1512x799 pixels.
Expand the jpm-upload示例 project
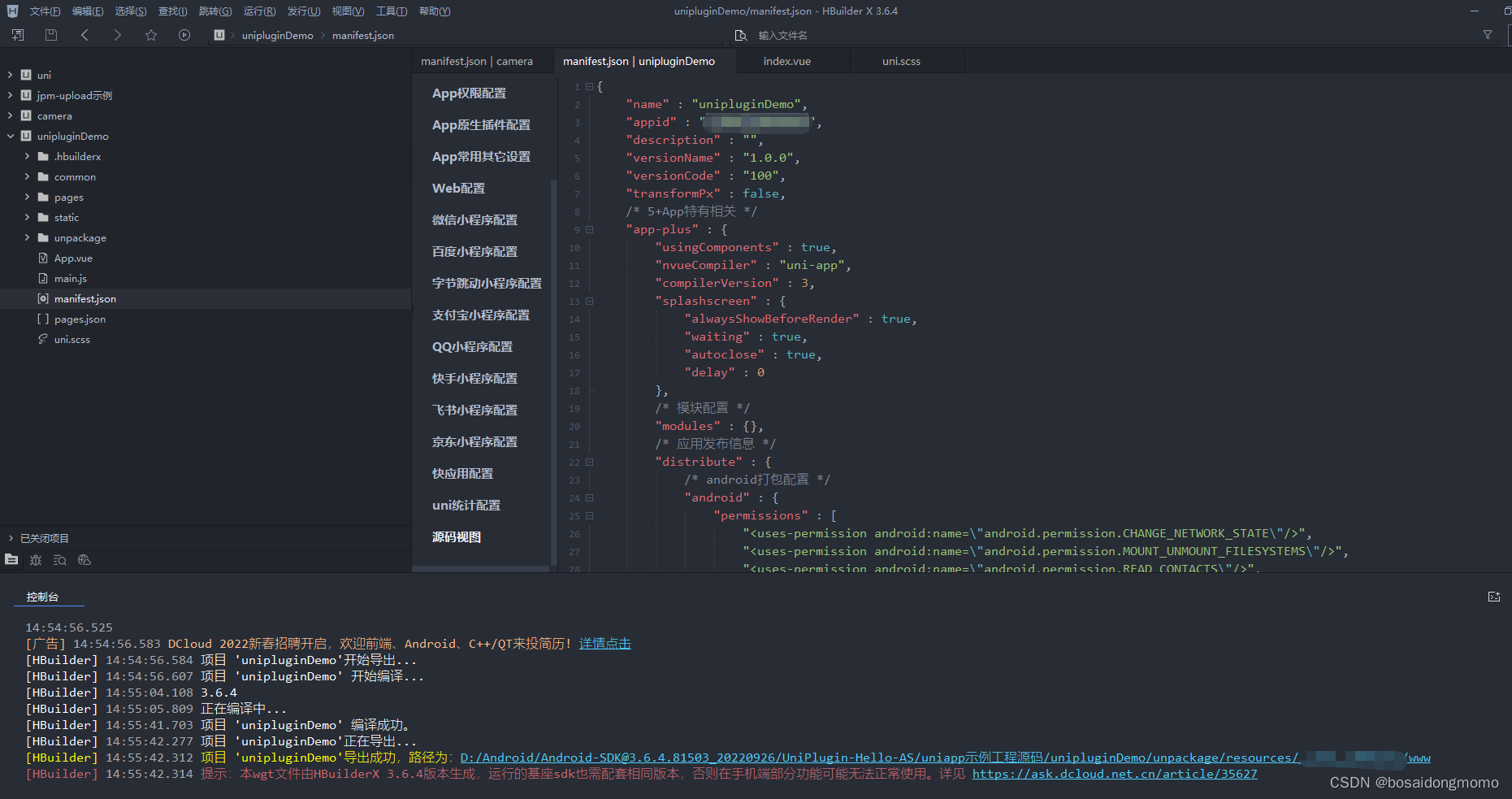coord(10,95)
